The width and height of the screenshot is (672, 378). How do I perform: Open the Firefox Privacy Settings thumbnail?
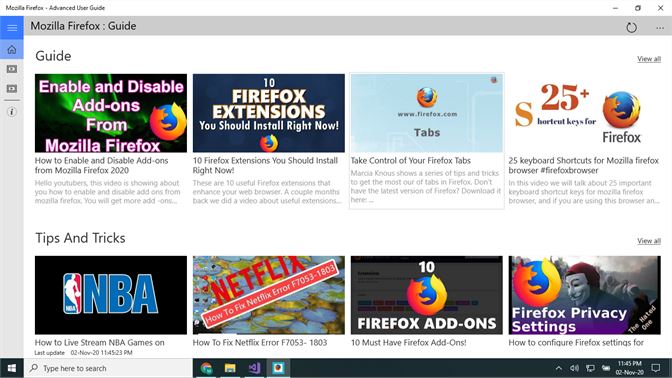click(585, 295)
